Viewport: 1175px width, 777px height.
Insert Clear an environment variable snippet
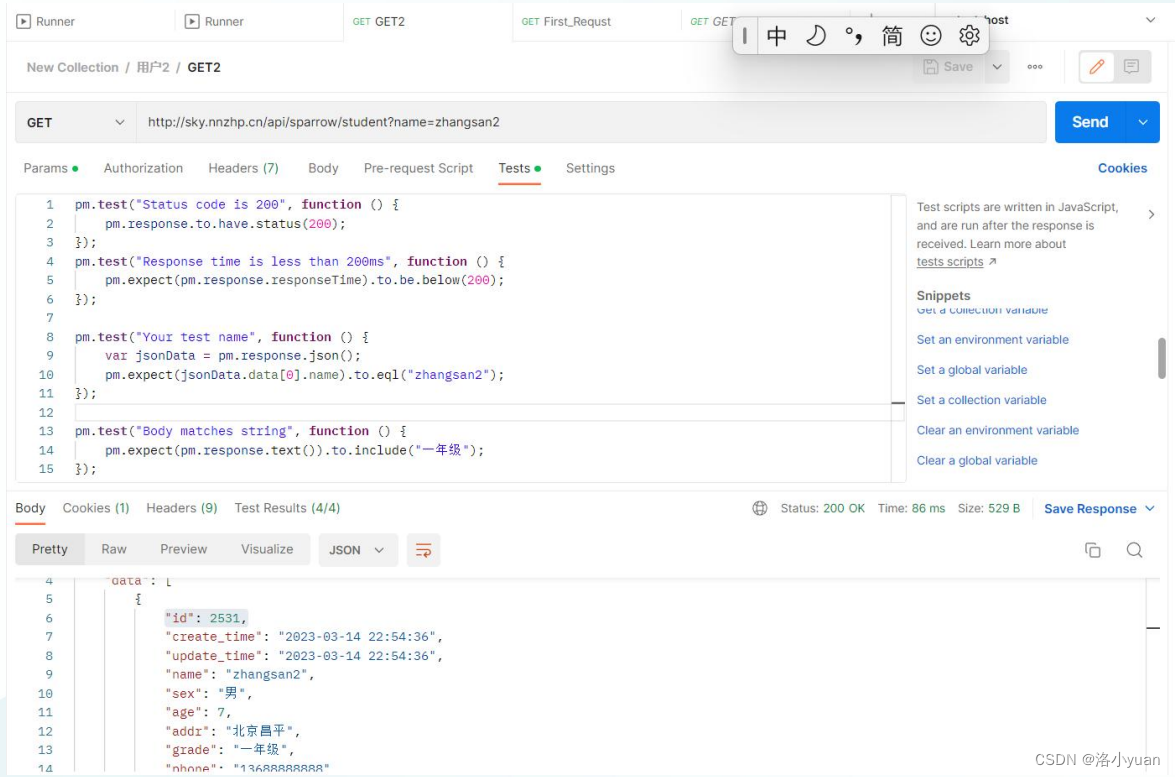point(997,430)
